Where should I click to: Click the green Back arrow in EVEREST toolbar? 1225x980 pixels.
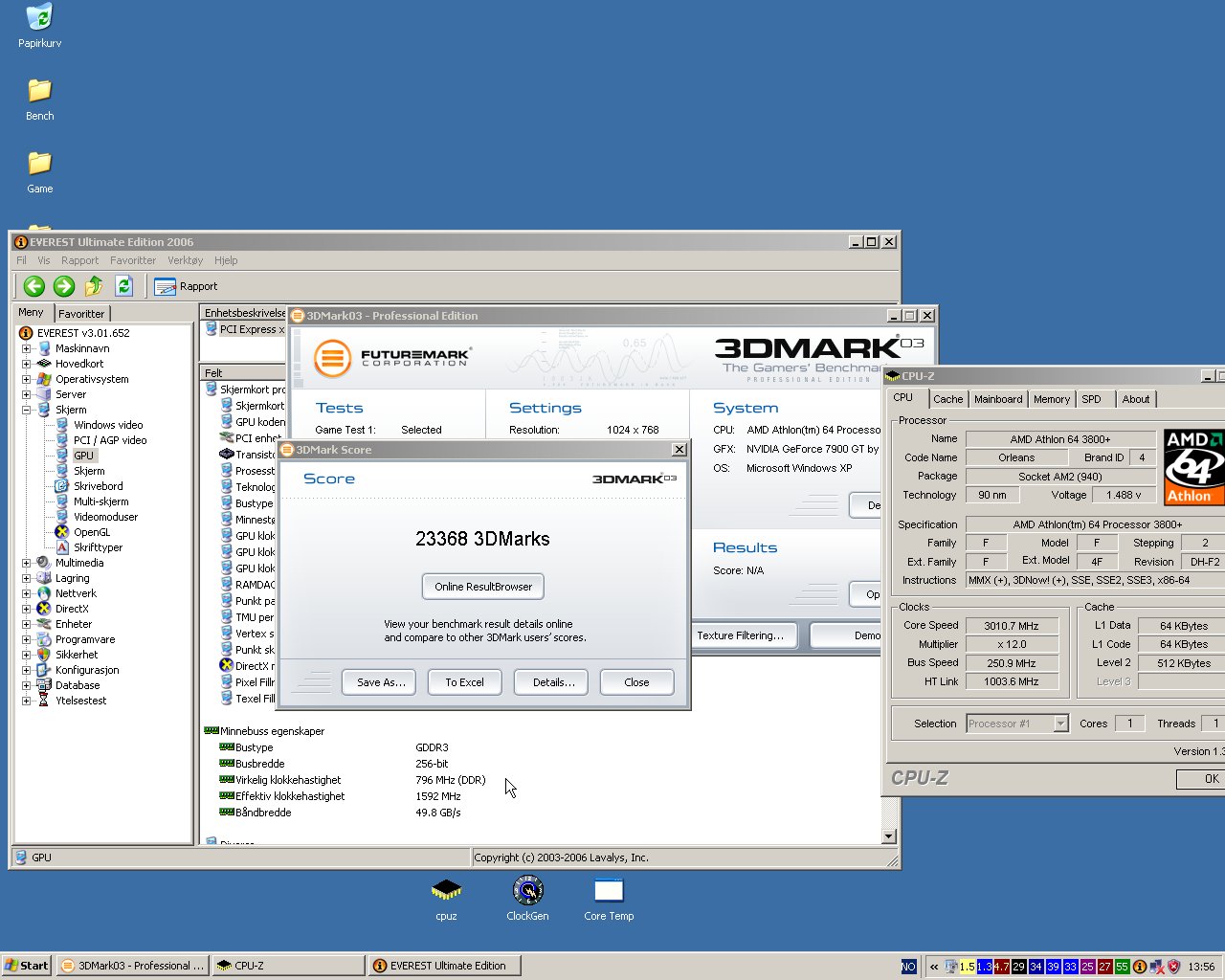(34, 285)
